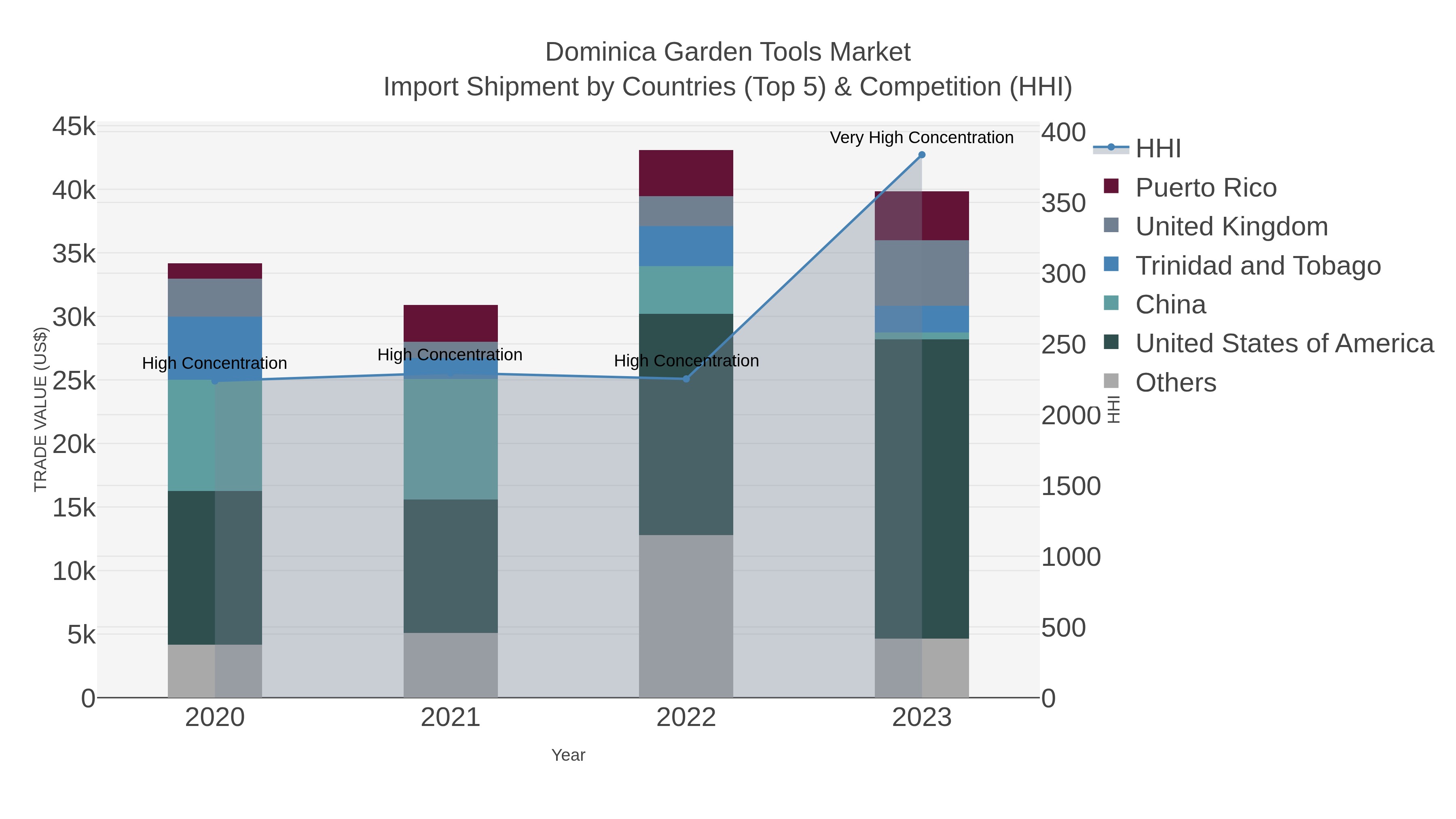Viewport: 1456px width, 819px height.
Task: Click the 'Year' axis title
Action: tap(568, 755)
